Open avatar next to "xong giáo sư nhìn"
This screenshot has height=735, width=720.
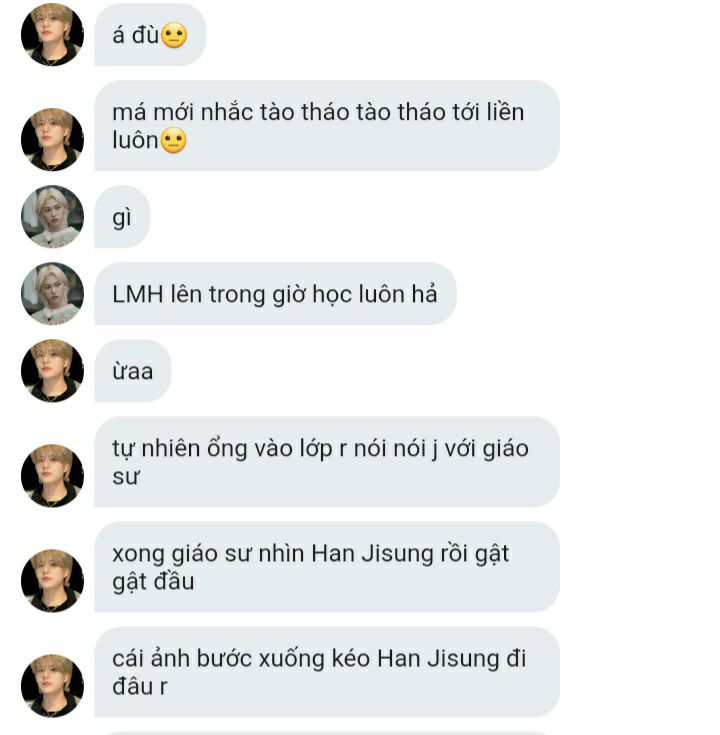pyautogui.click(x=52, y=580)
